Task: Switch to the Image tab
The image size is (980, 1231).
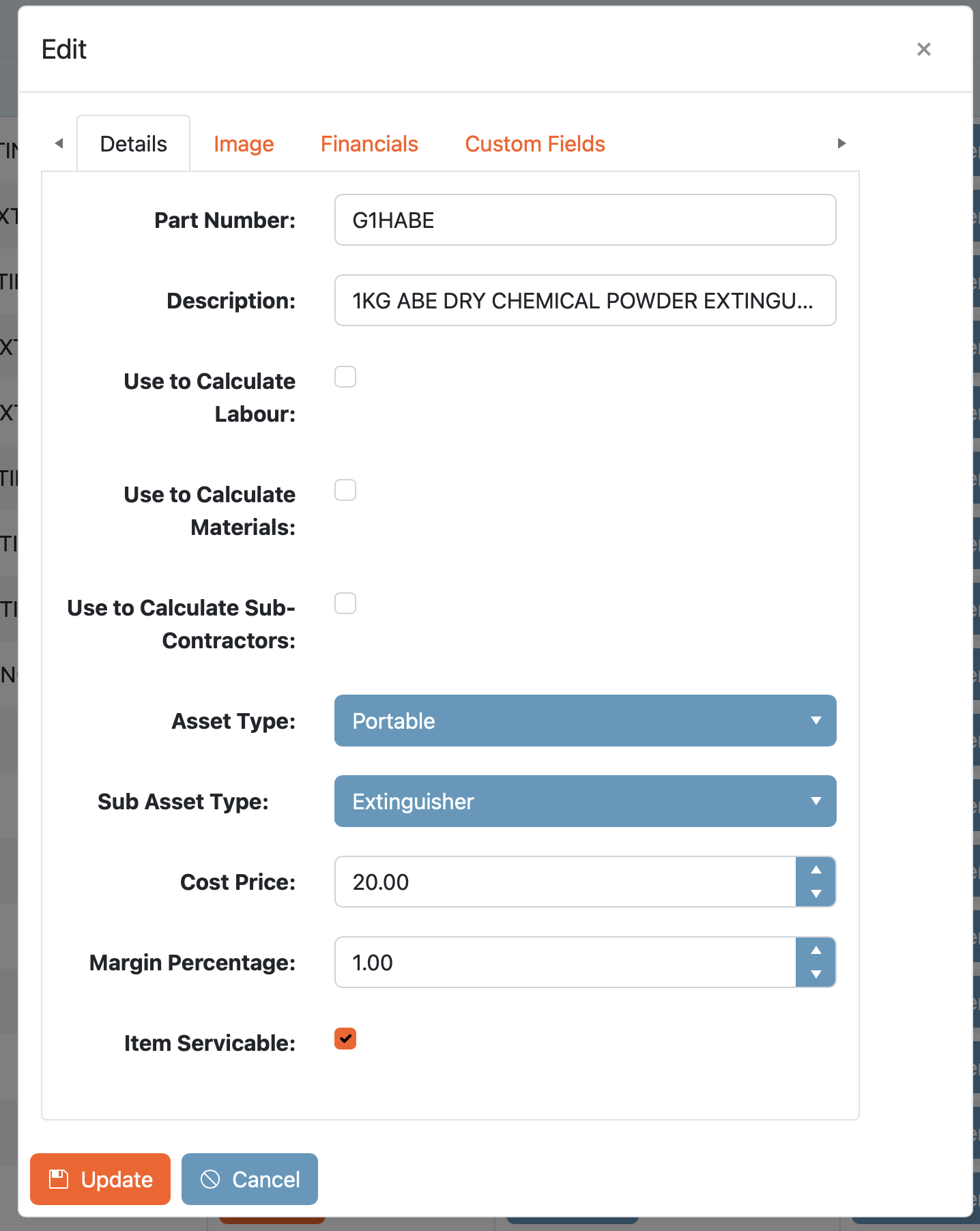Action: click(244, 144)
